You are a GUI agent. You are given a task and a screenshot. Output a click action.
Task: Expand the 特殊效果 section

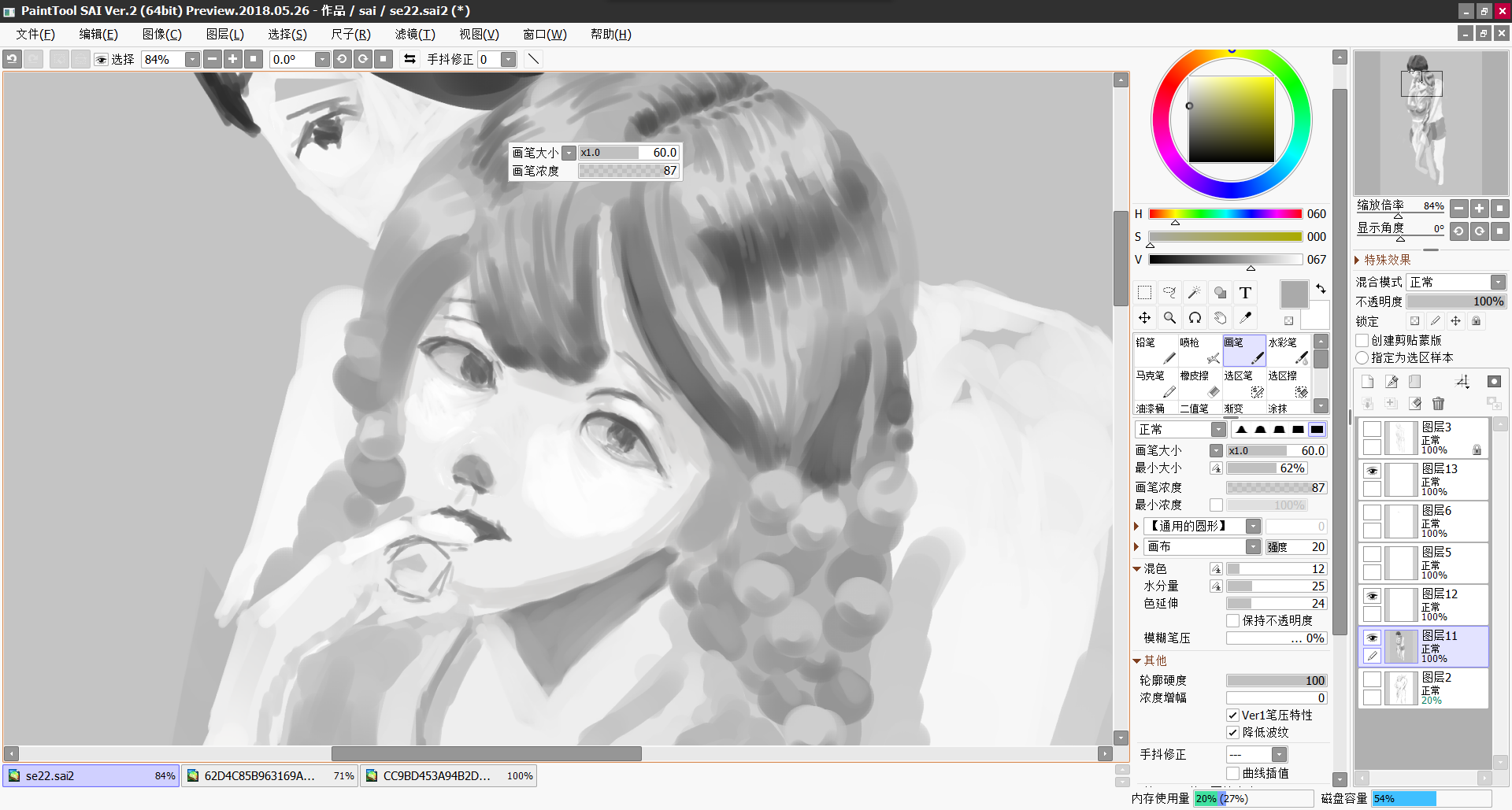click(1358, 260)
